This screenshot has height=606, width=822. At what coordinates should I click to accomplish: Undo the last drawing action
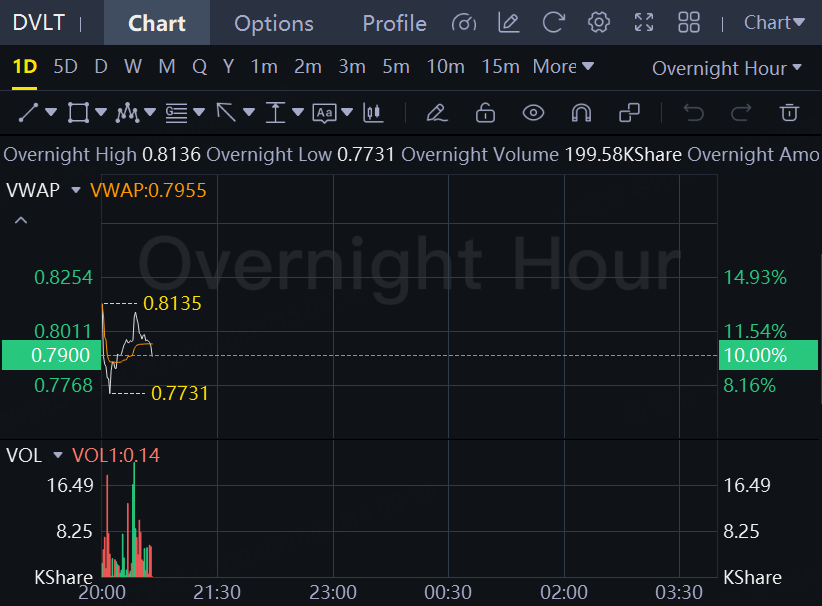point(694,113)
